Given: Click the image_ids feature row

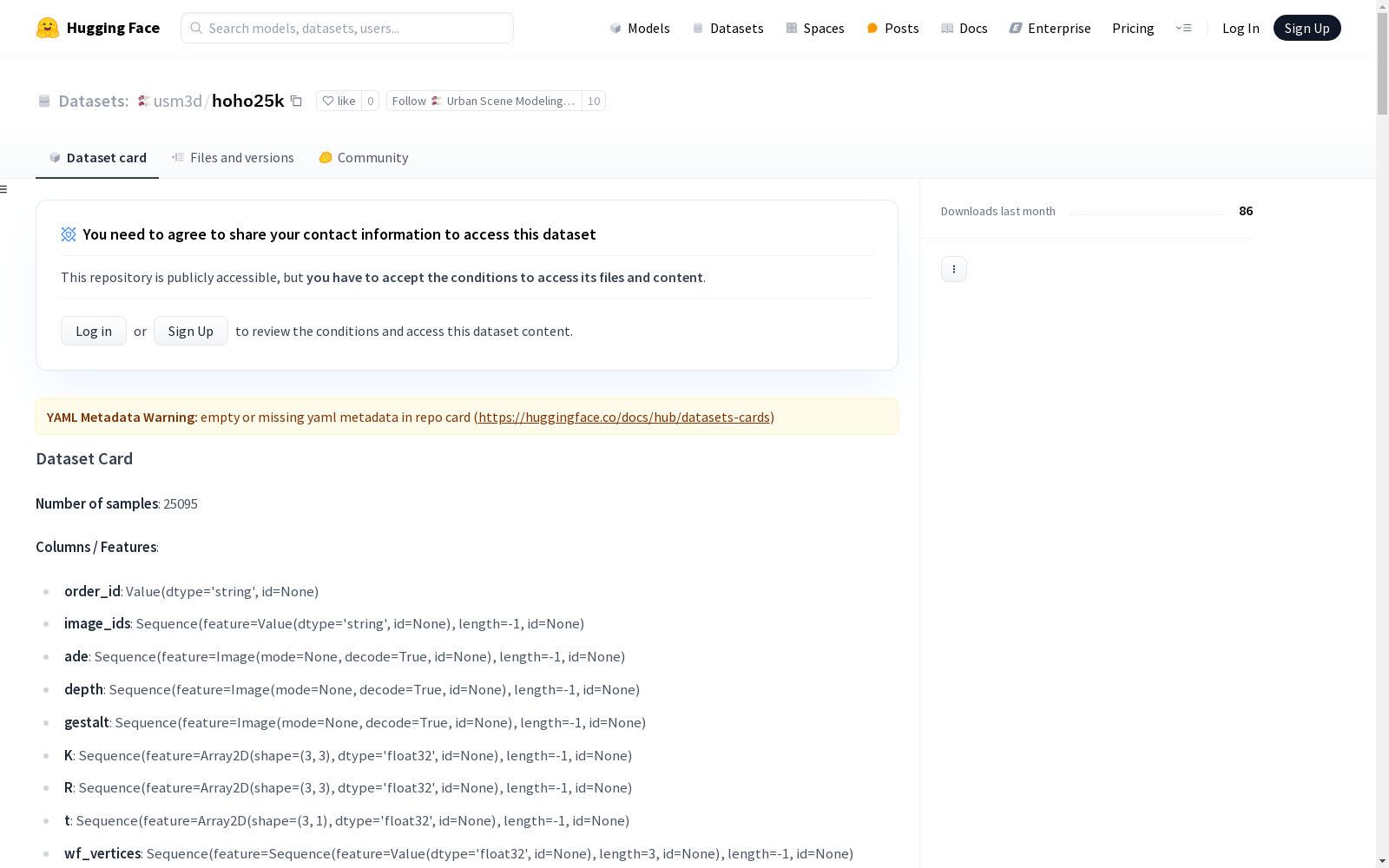Looking at the screenshot, I should click(324, 623).
